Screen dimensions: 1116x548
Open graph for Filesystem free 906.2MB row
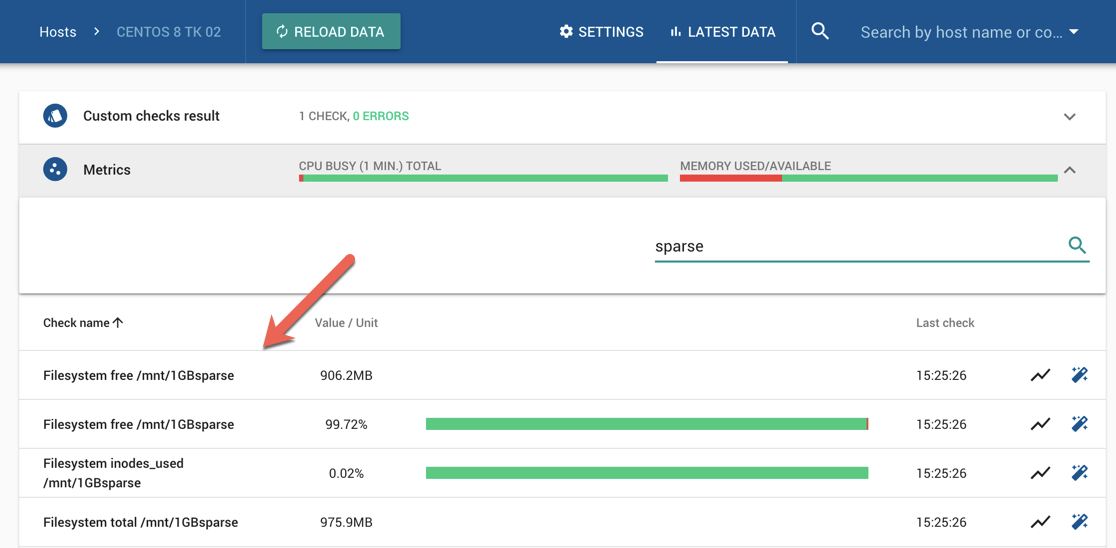(x=1040, y=375)
